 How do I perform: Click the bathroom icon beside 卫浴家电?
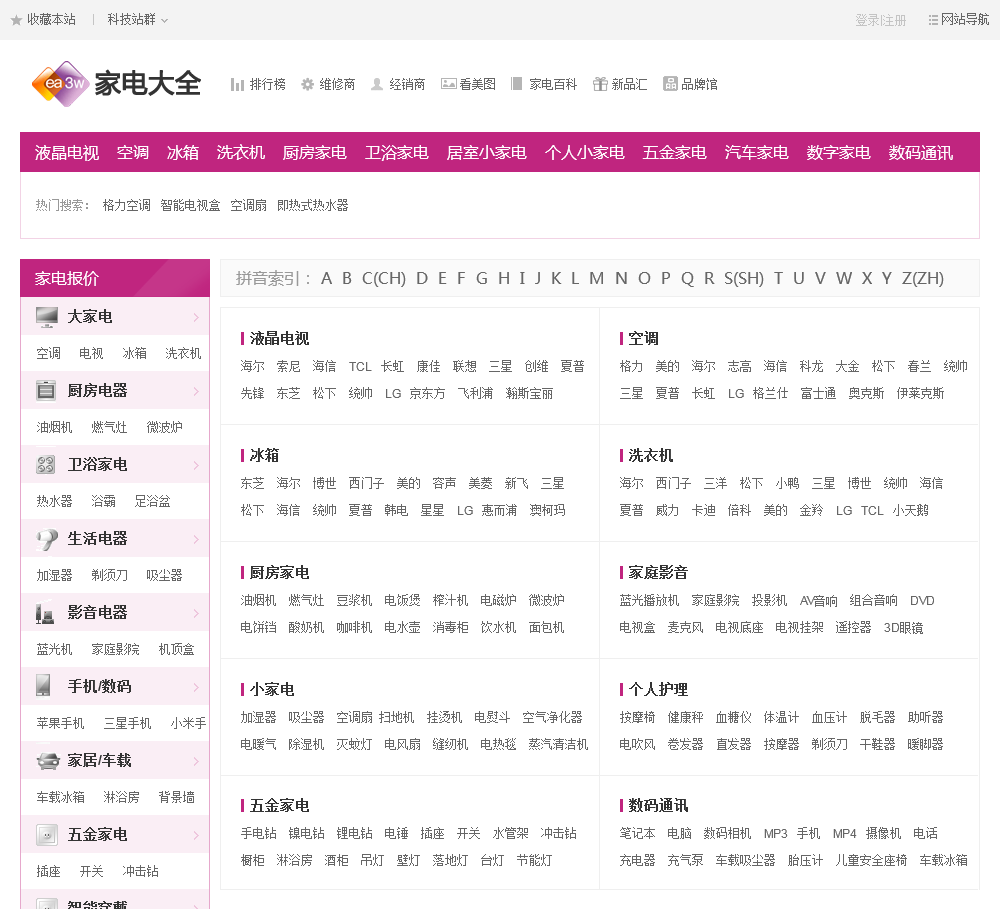coord(46,464)
